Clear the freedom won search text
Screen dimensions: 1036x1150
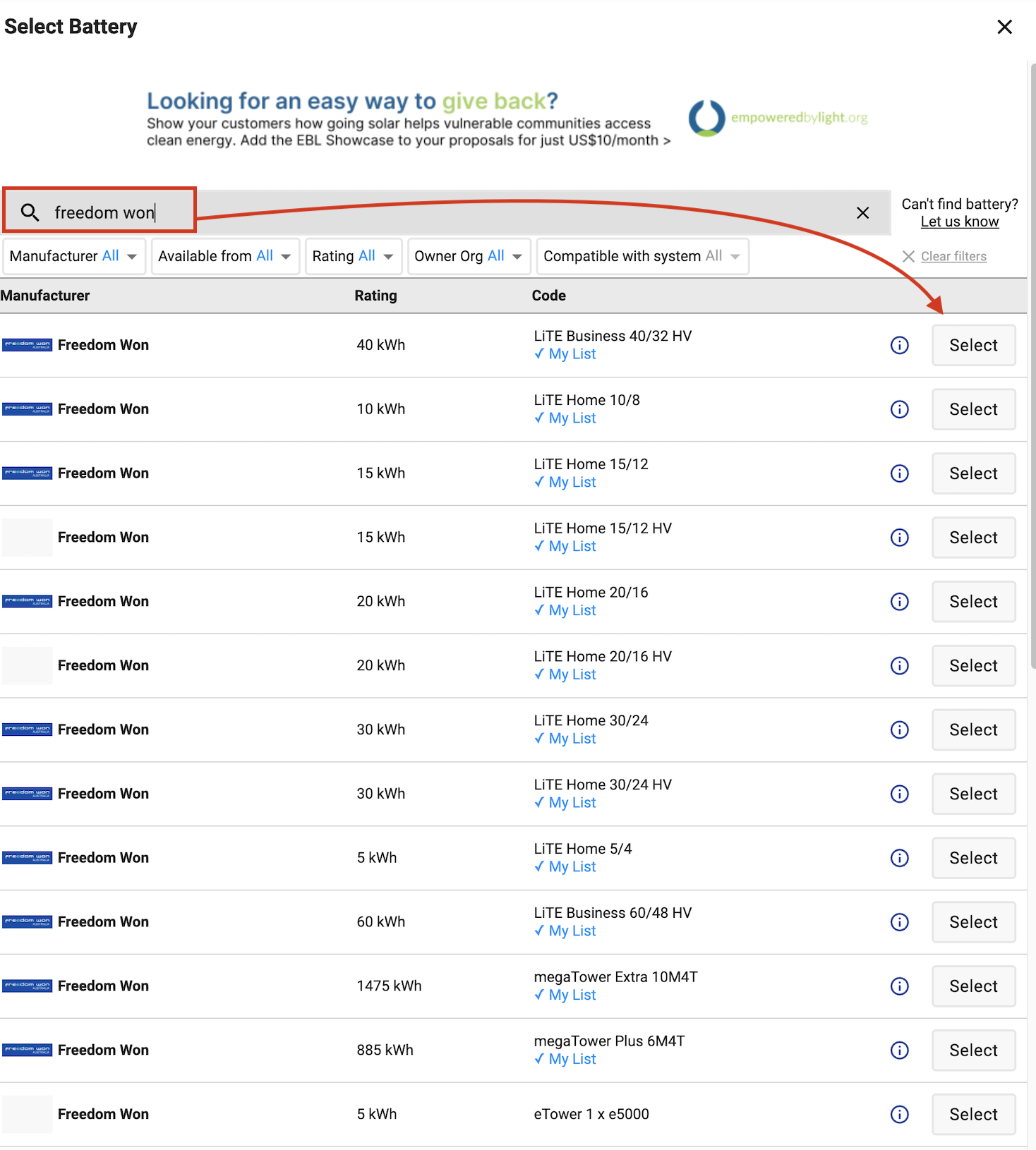(862, 212)
